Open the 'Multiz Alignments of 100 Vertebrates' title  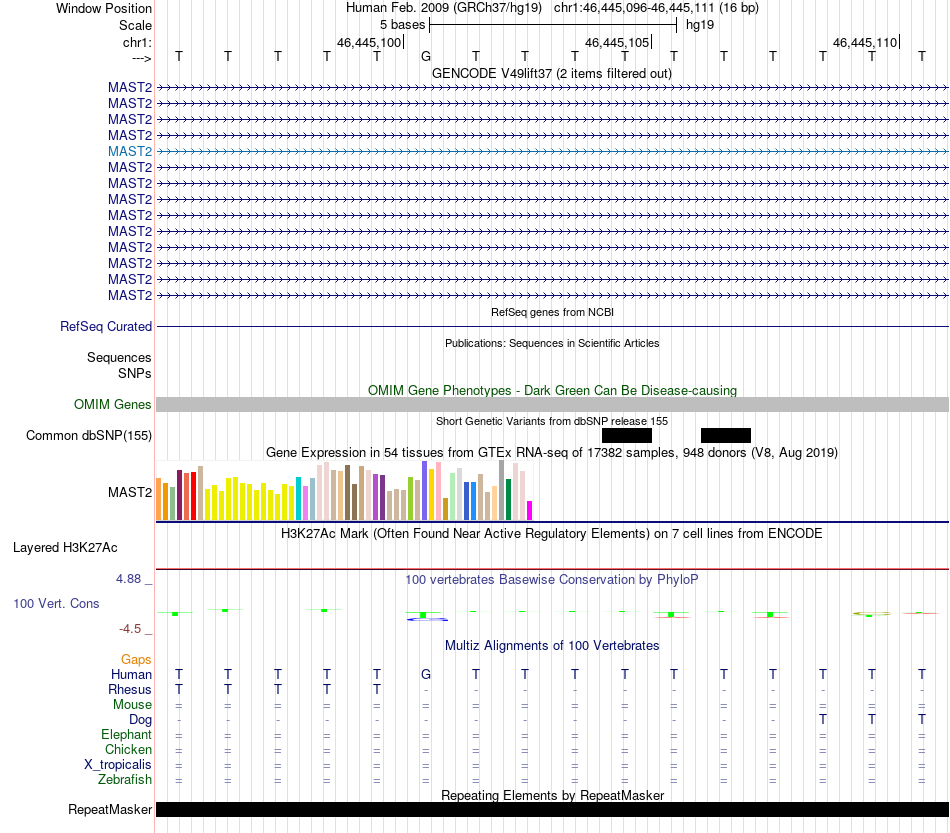pos(552,645)
